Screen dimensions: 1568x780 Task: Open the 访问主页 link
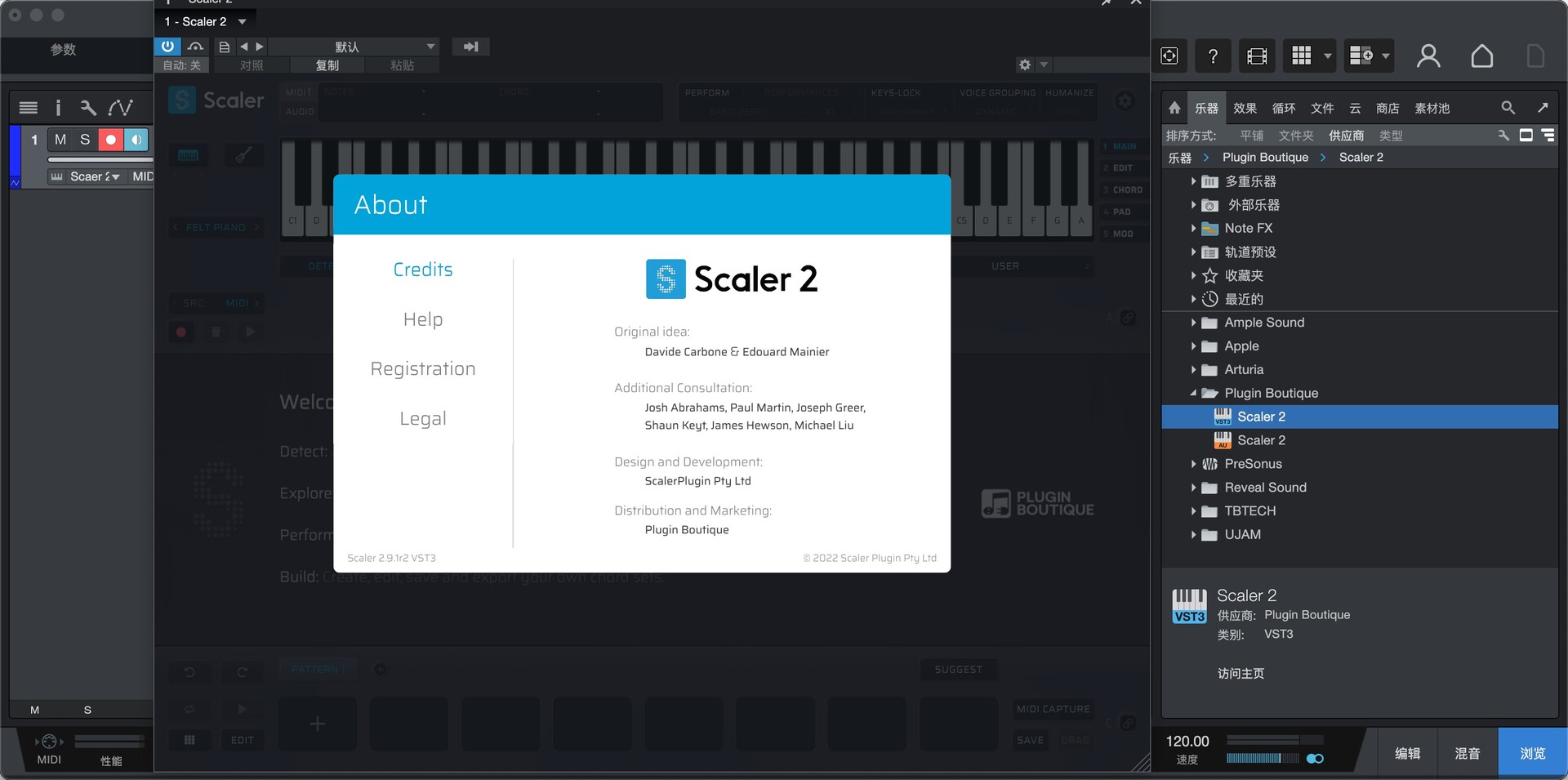[x=1241, y=674]
